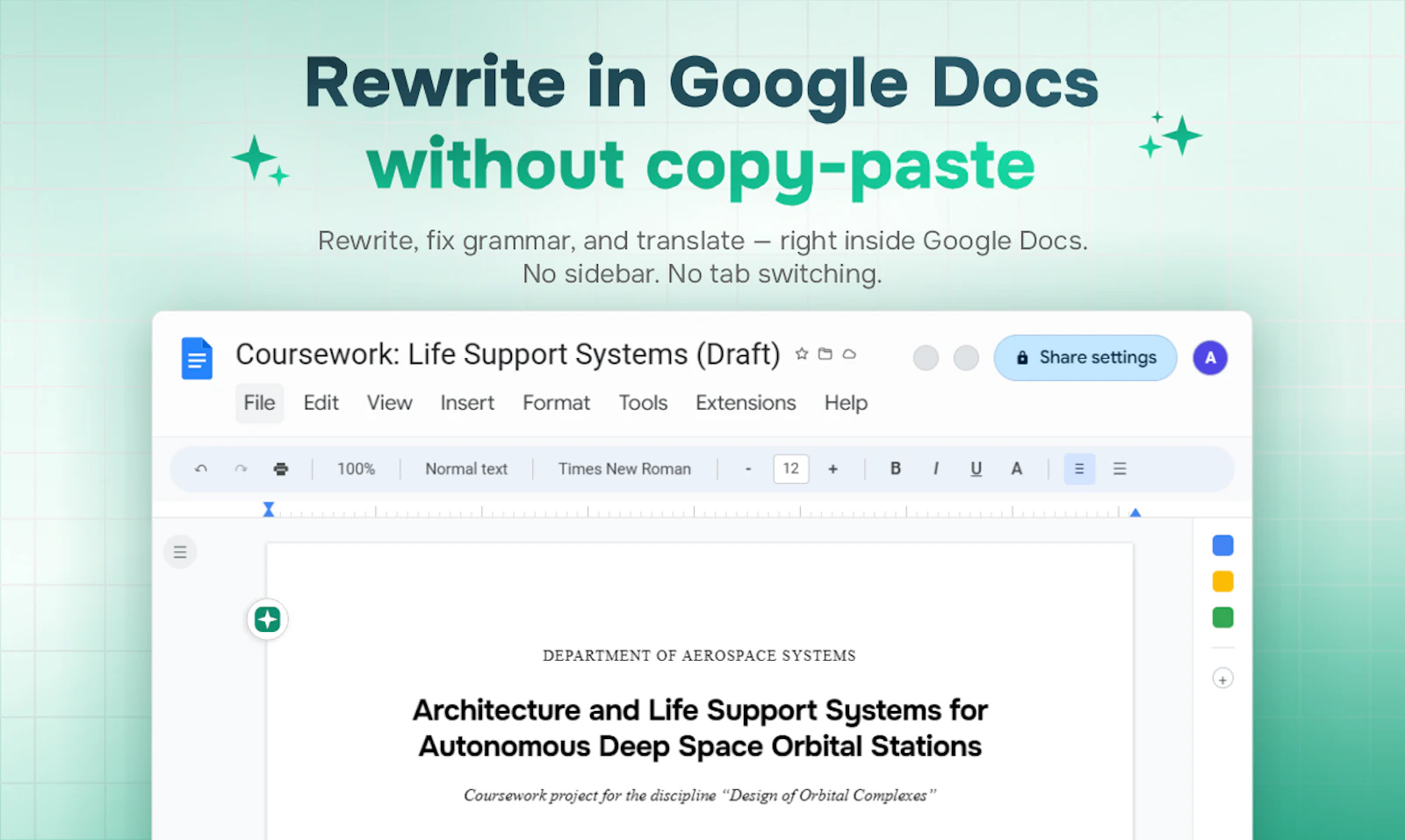Click the font size field showing 12
This screenshot has height=840, width=1405.
point(790,469)
